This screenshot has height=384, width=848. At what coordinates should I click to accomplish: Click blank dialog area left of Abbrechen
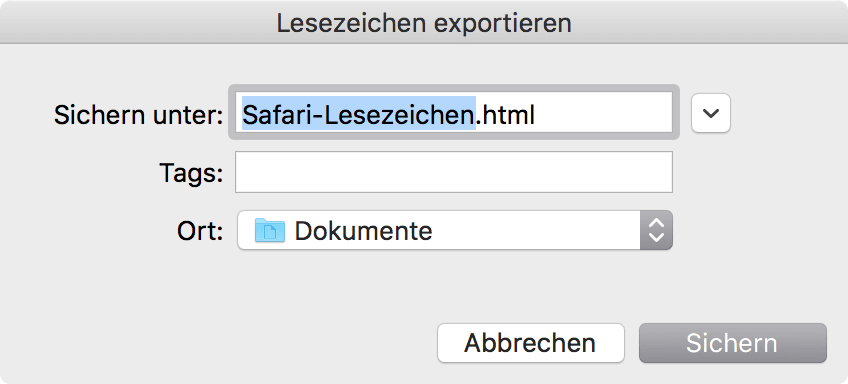coord(216,343)
